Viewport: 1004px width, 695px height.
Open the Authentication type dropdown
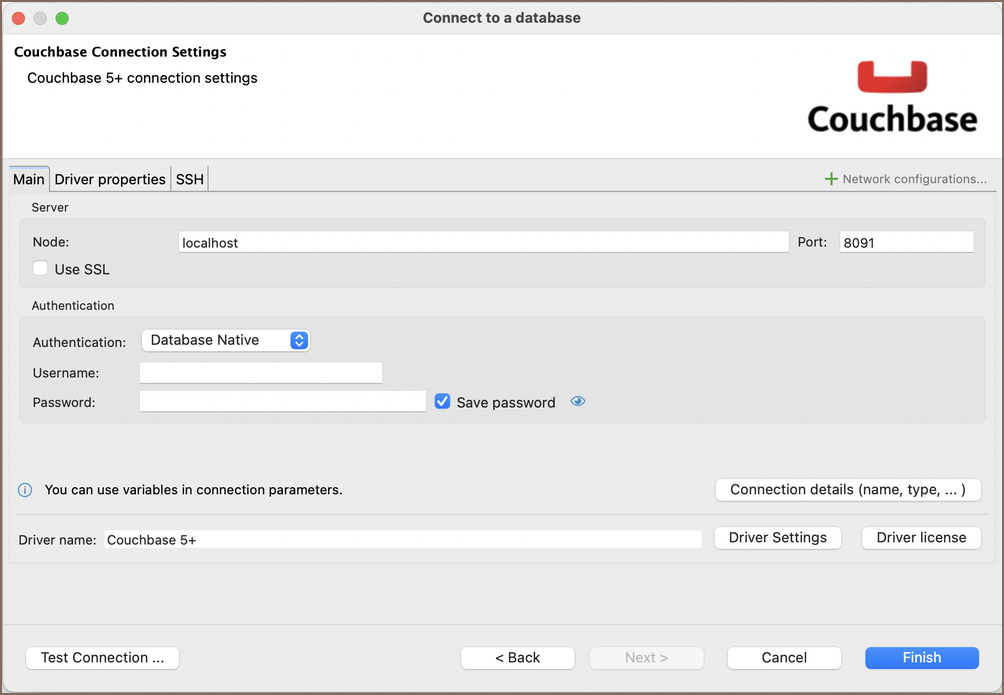click(x=226, y=341)
